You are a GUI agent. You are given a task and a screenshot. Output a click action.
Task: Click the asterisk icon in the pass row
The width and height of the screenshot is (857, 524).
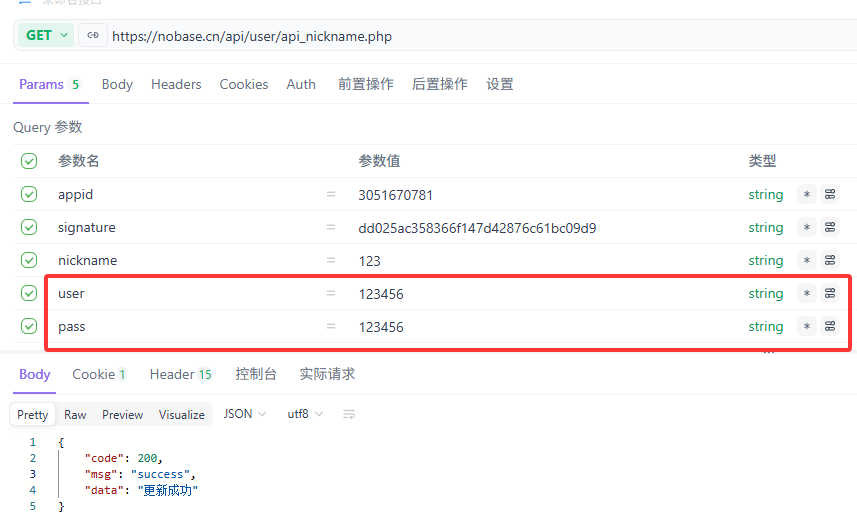click(806, 327)
